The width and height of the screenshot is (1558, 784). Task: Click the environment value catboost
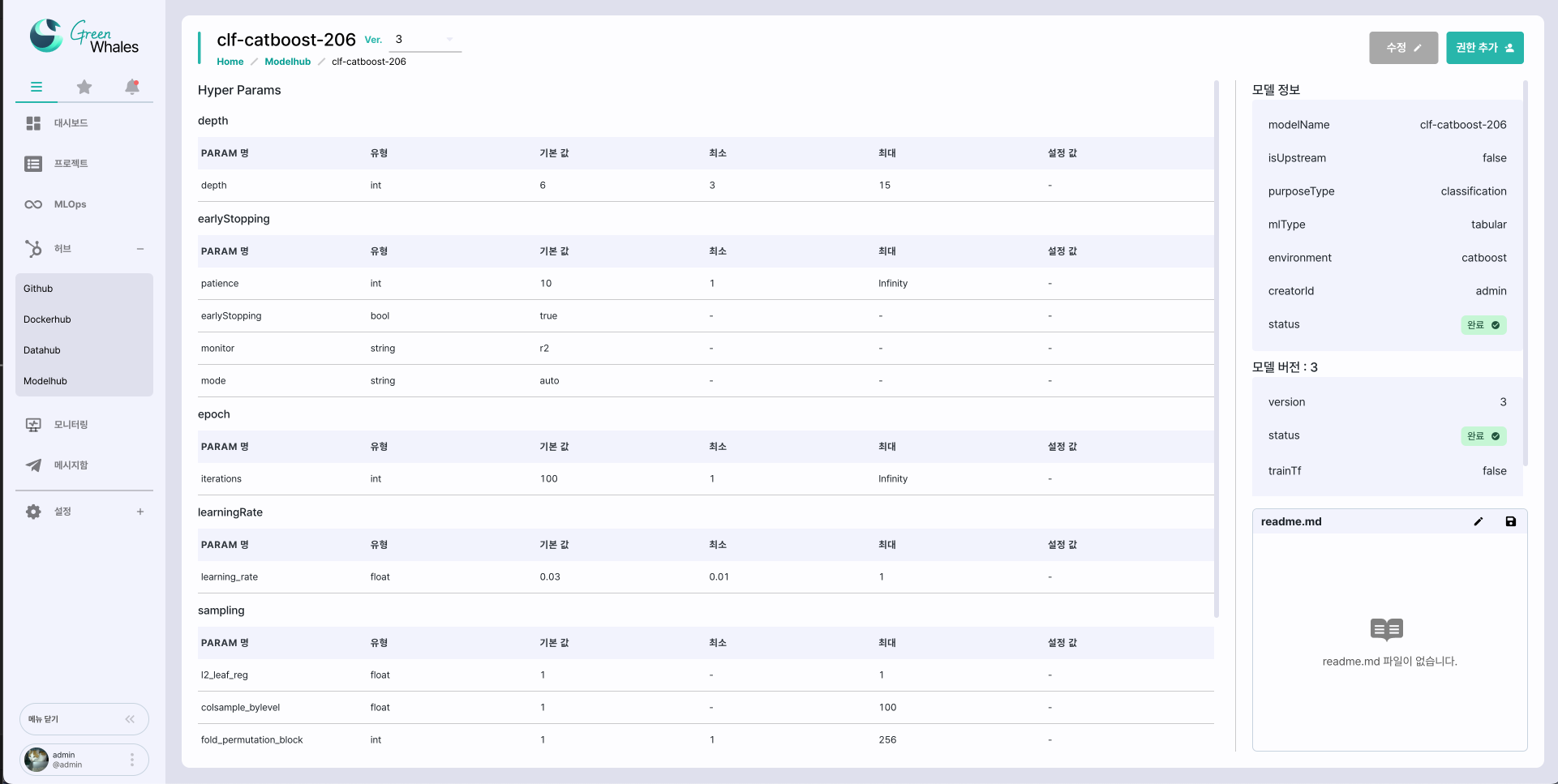tap(1484, 258)
